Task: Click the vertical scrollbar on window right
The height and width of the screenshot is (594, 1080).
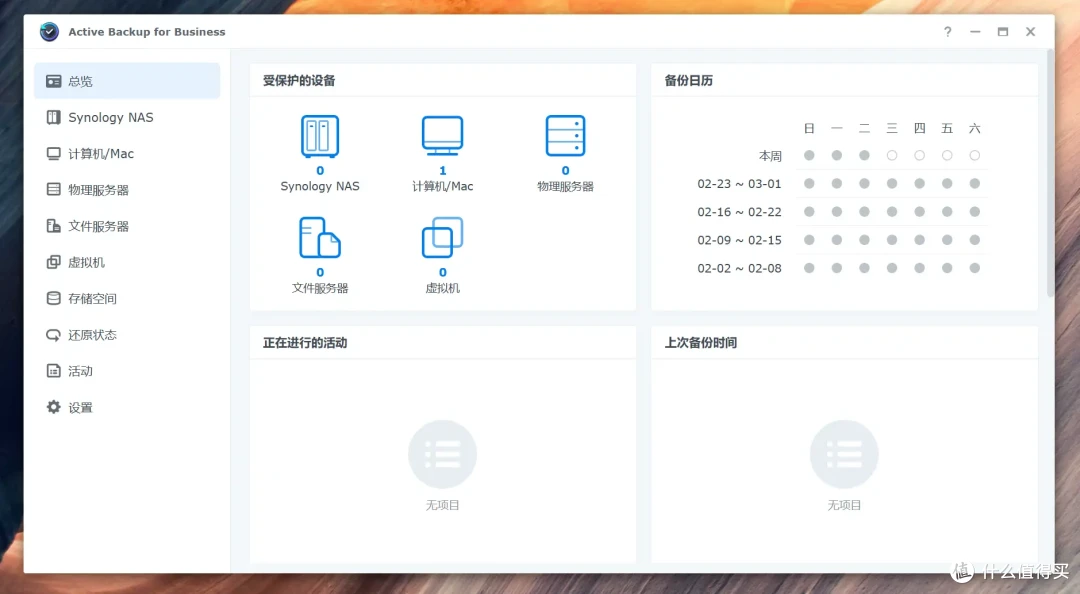Action: (1050, 173)
